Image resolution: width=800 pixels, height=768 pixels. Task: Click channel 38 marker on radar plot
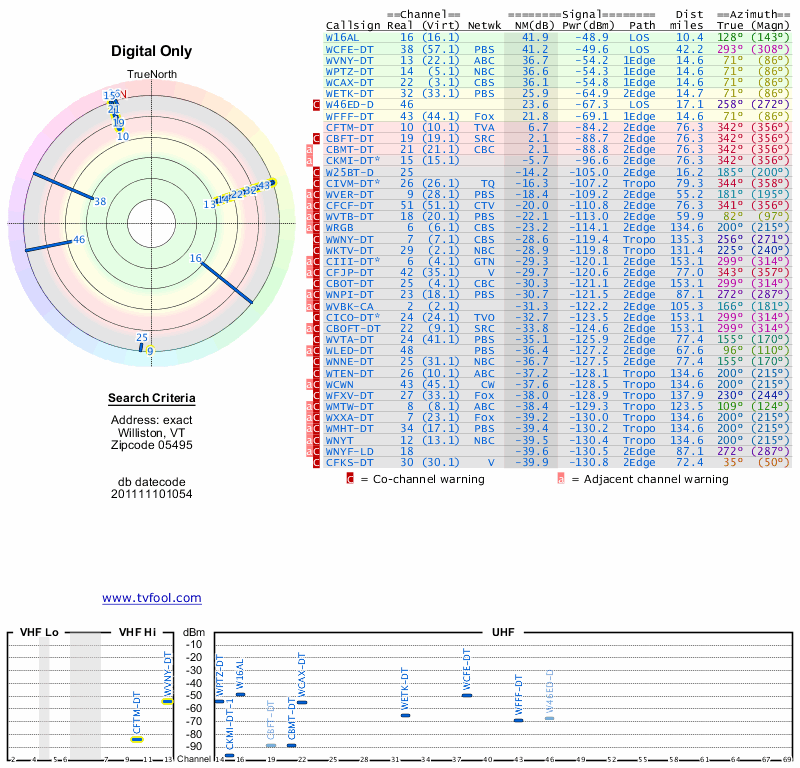click(x=99, y=201)
